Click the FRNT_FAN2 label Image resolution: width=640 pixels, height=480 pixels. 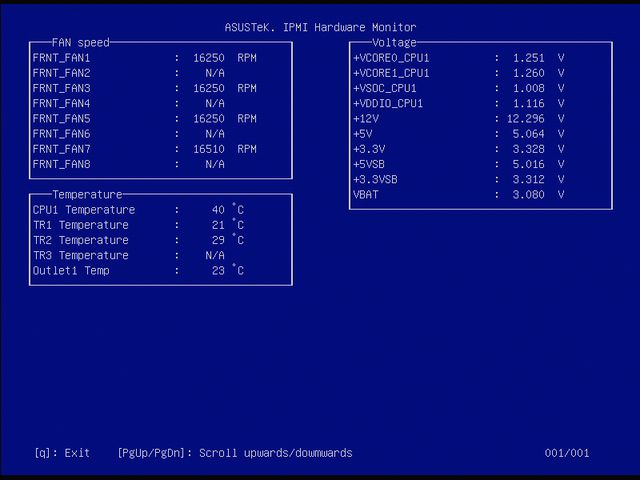click(61, 73)
